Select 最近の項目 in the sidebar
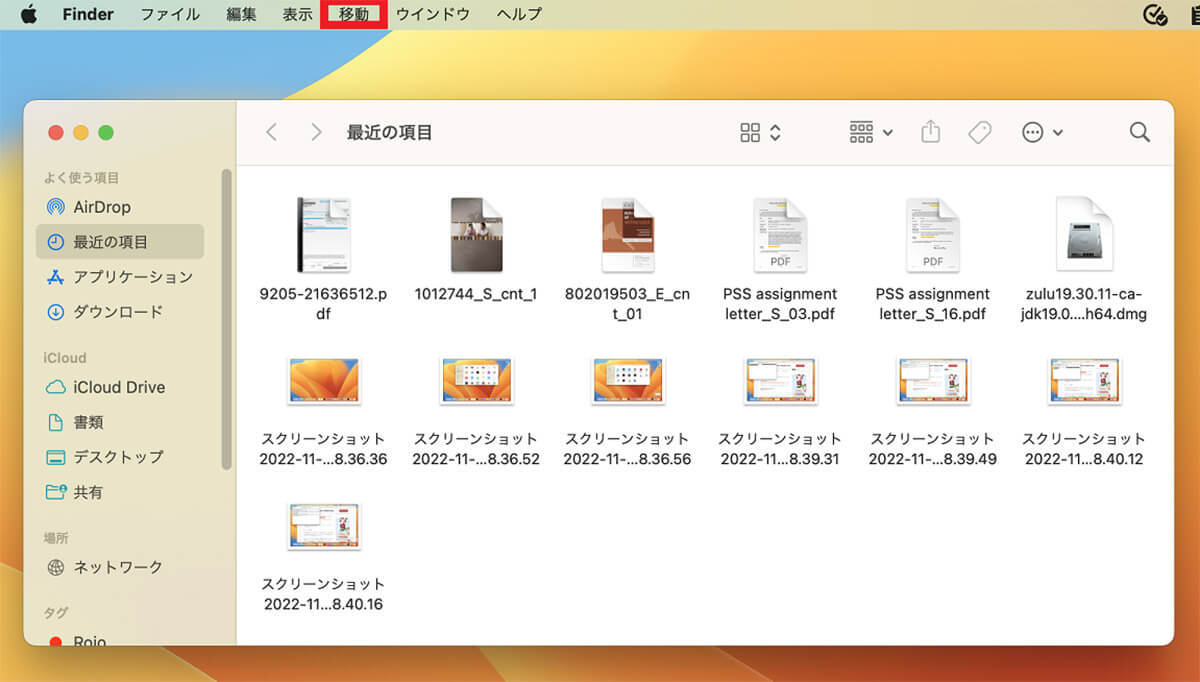The width and height of the screenshot is (1200, 682). (x=119, y=242)
